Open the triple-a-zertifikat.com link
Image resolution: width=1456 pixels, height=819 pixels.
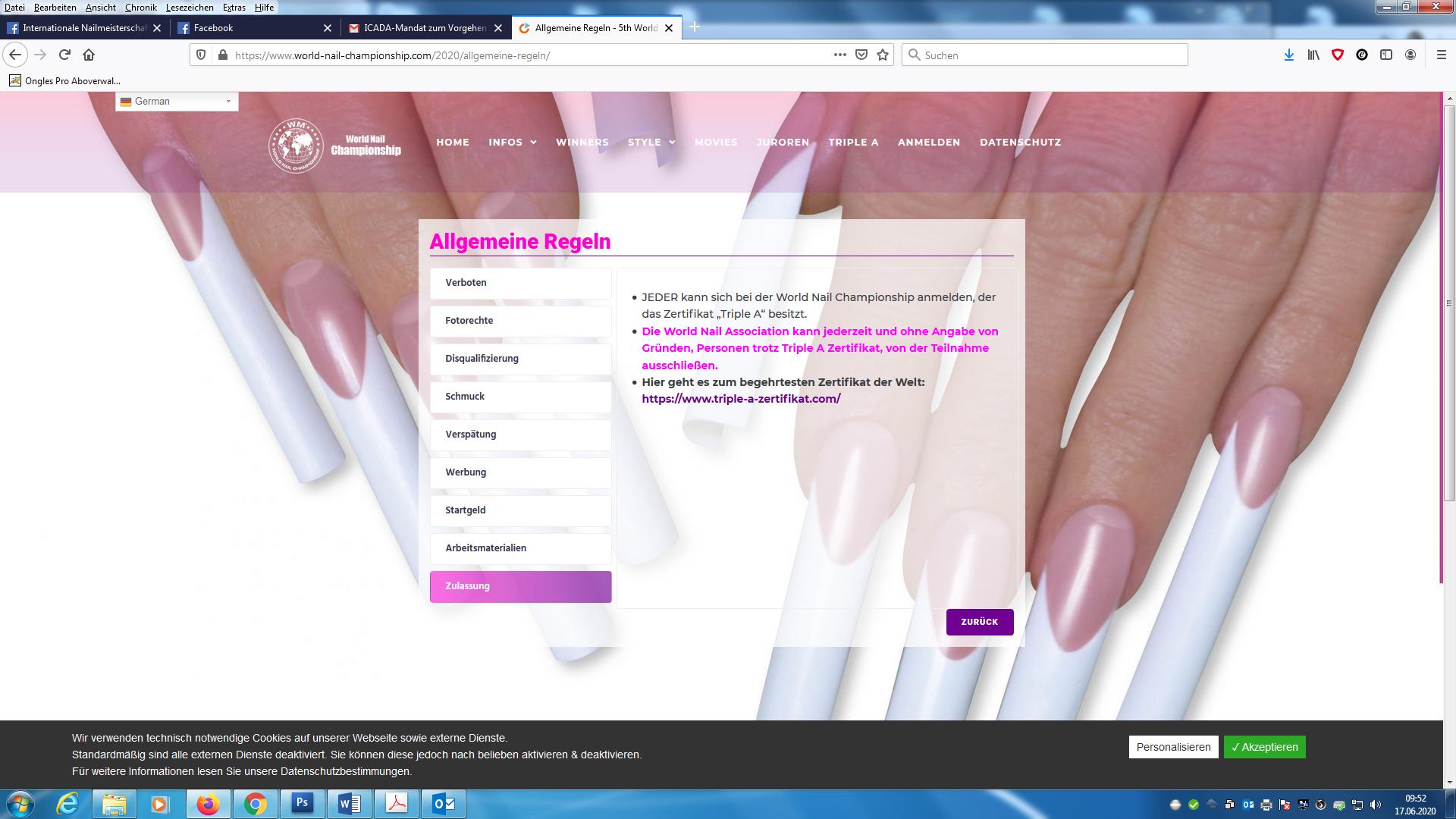741,399
